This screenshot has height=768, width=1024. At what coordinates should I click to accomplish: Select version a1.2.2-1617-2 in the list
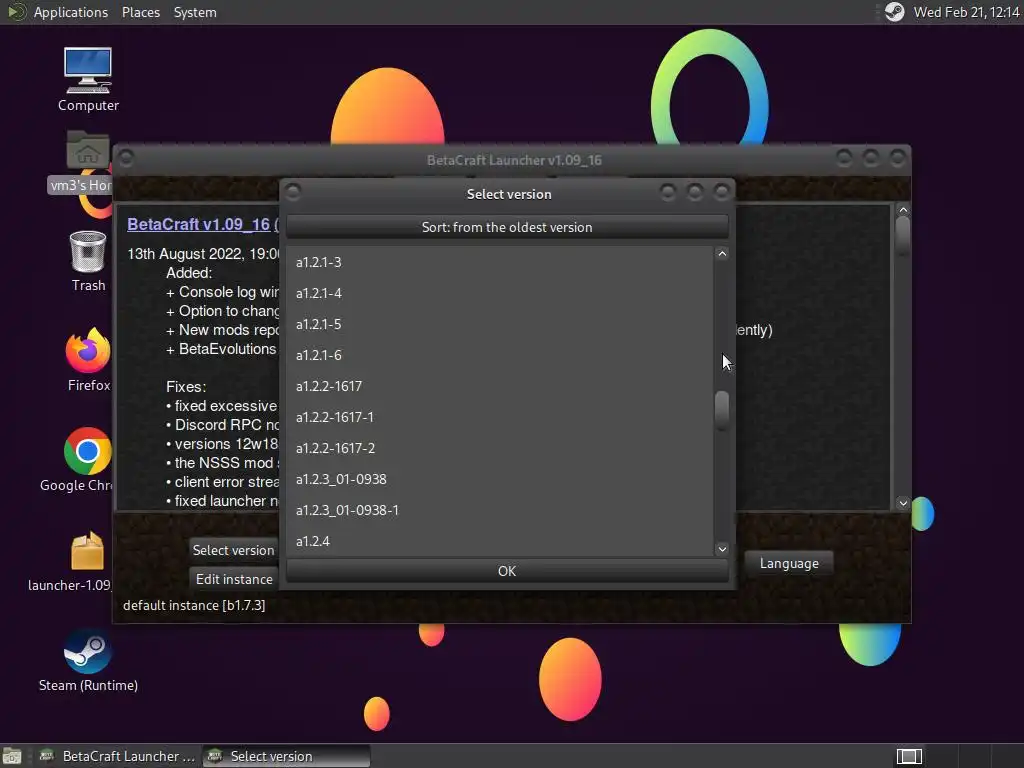click(x=500, y=448)
